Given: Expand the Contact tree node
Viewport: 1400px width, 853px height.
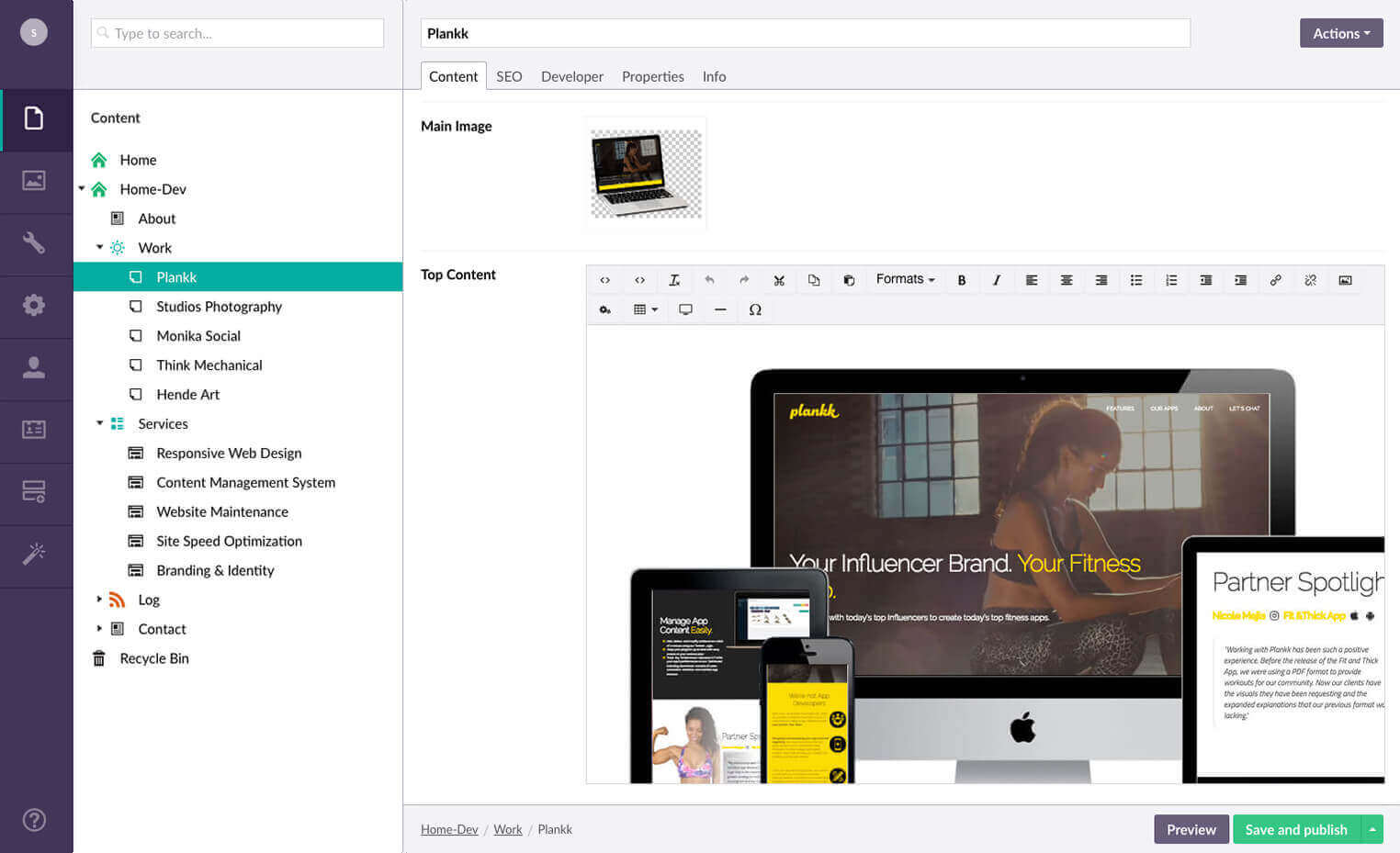Looking at the screenshot, I should click(100, 628).
